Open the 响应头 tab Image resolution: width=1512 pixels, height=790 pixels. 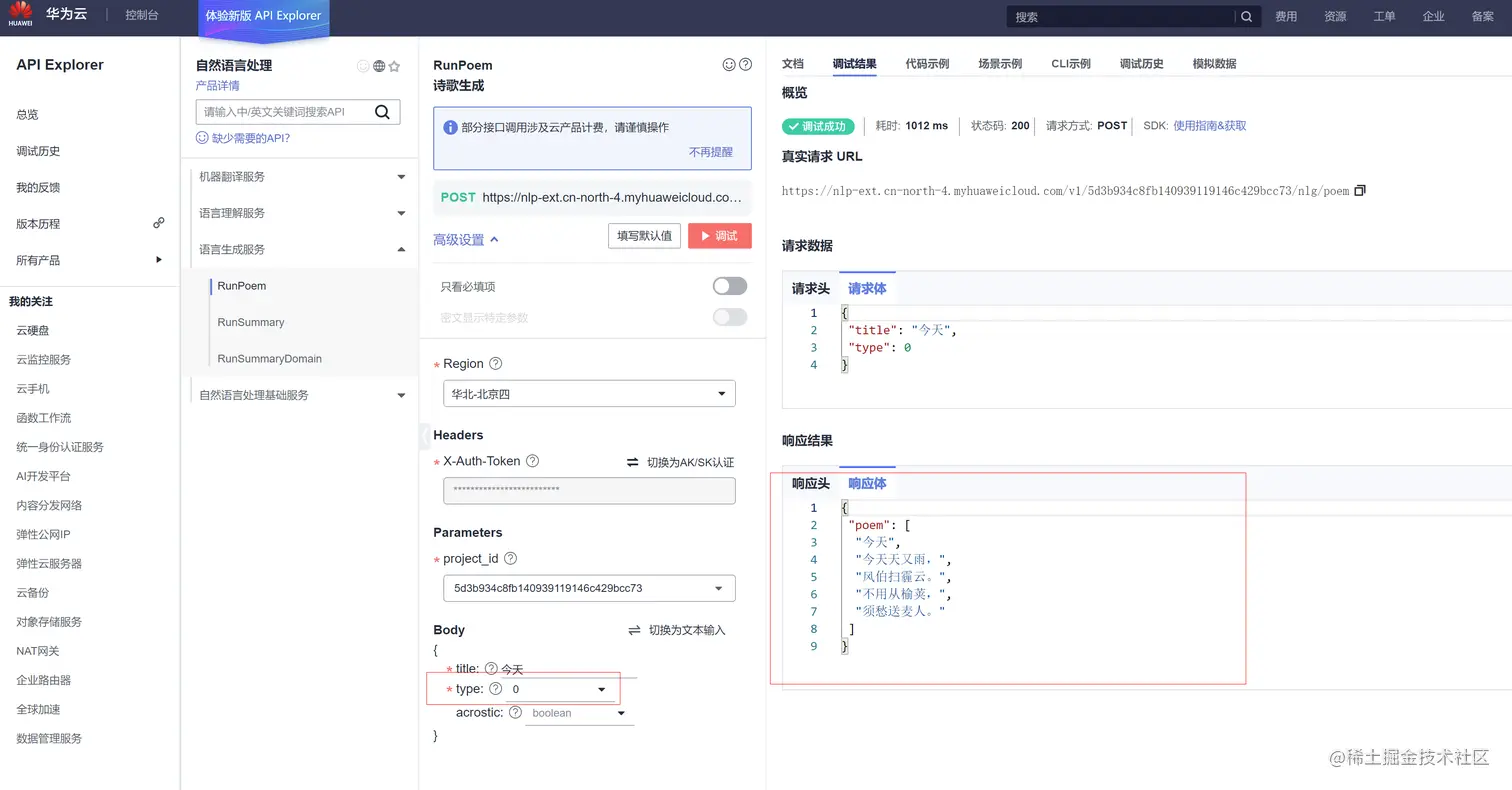pos(811,483)
